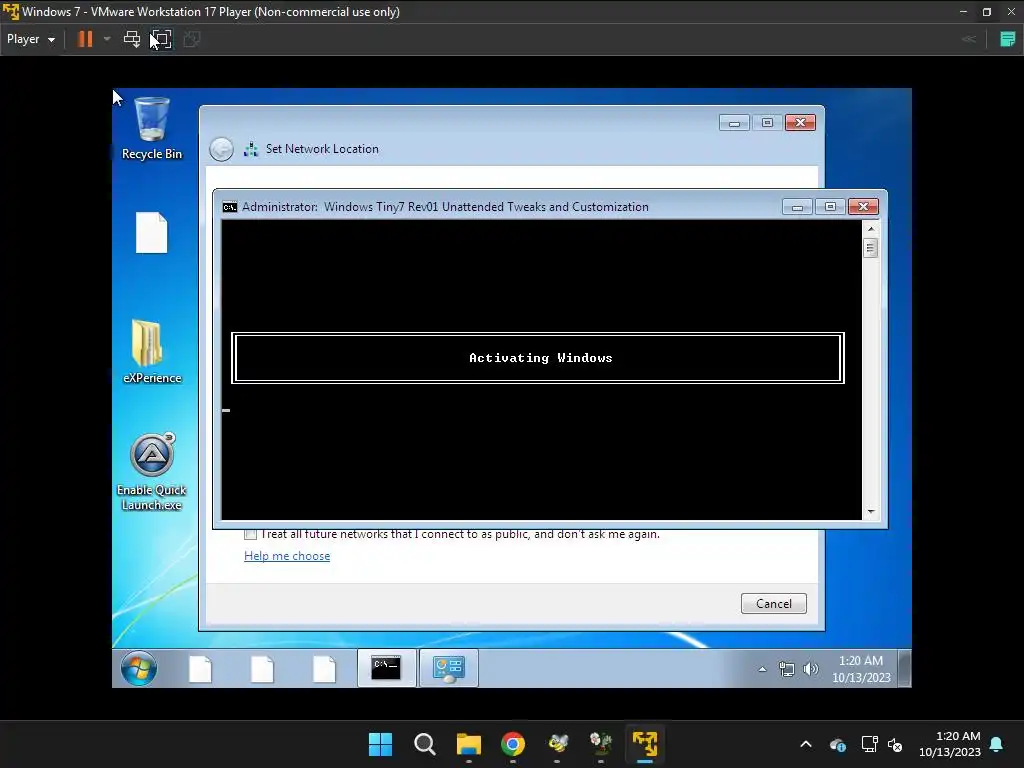1024x768 pixels.
Task: Click the VMware logo in title bar
Action: (x=10, y=12)
